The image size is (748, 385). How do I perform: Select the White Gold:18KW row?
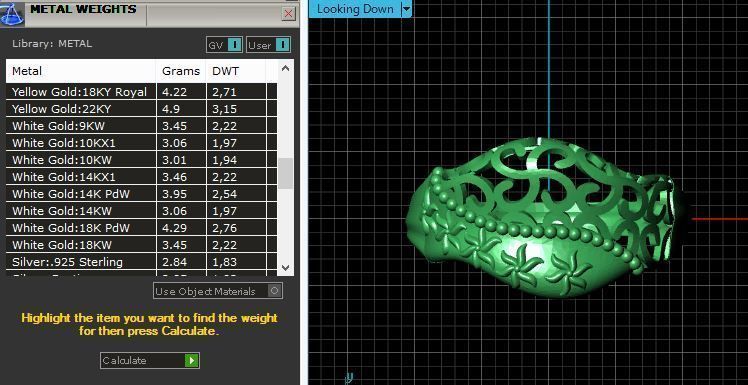point(141,245)
